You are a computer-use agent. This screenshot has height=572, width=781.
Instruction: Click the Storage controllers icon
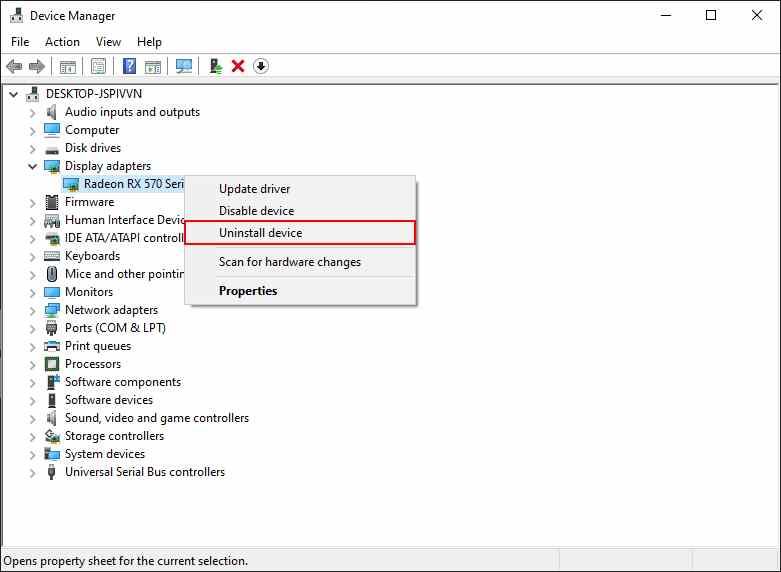click(52, 436)
